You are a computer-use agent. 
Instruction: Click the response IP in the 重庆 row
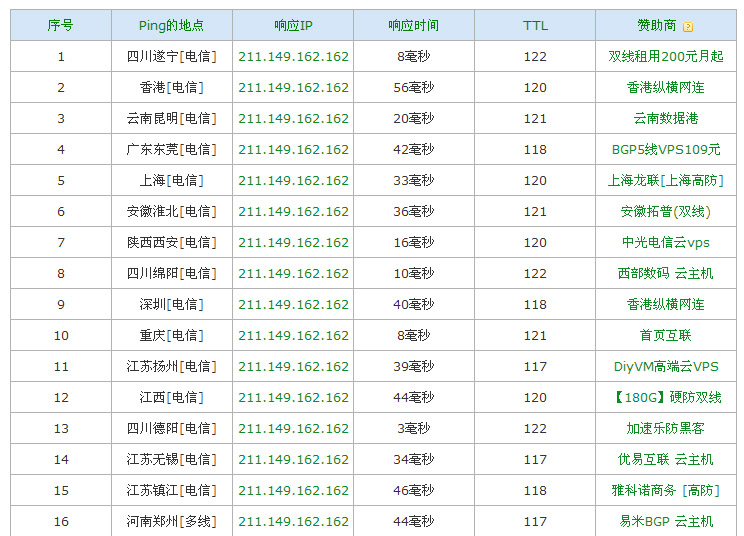[293, 336]
